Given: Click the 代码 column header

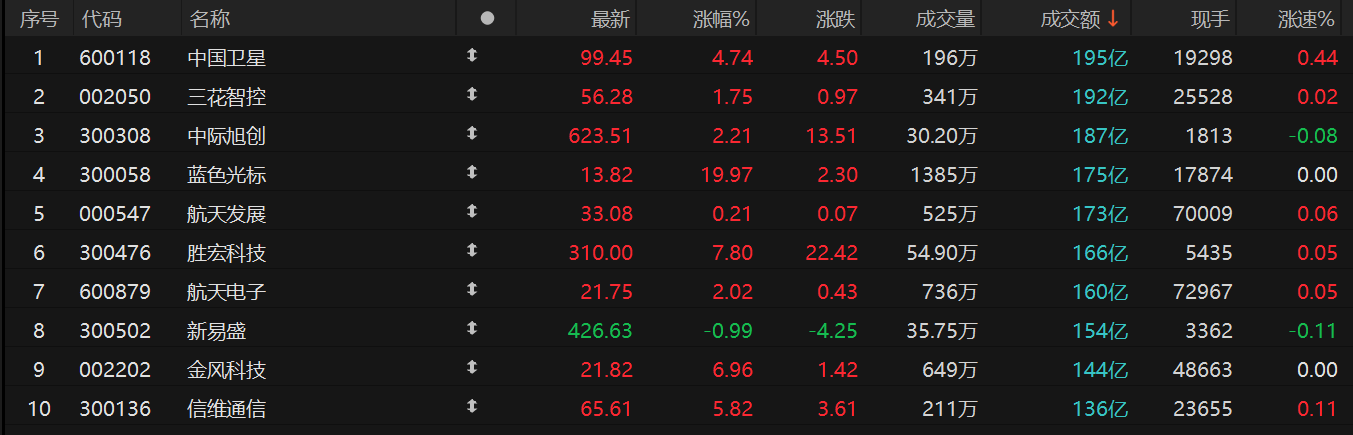Looking at the screenshot, I should coord(101,18).
